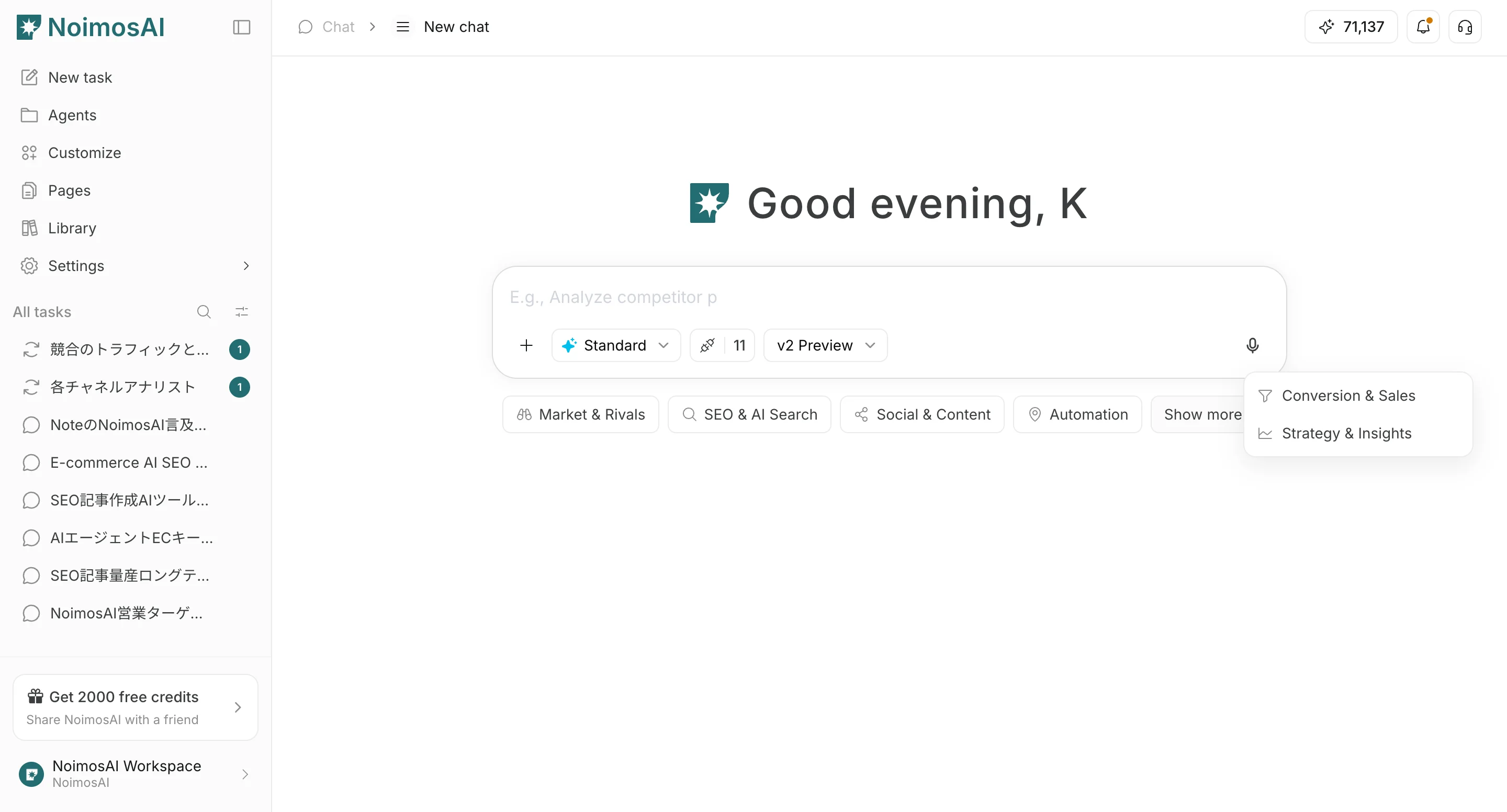
Task: Click the Settings gear icon
Action: pyautogui.click(x=29, y=266)
